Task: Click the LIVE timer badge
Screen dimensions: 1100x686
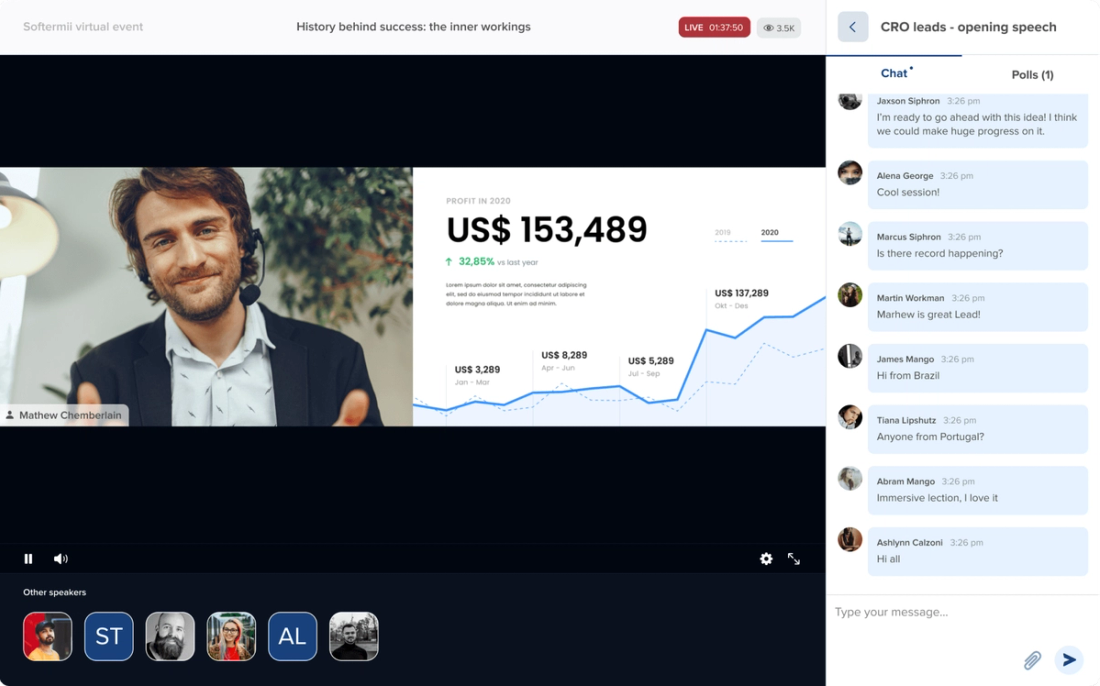Action: click(714, 27)
